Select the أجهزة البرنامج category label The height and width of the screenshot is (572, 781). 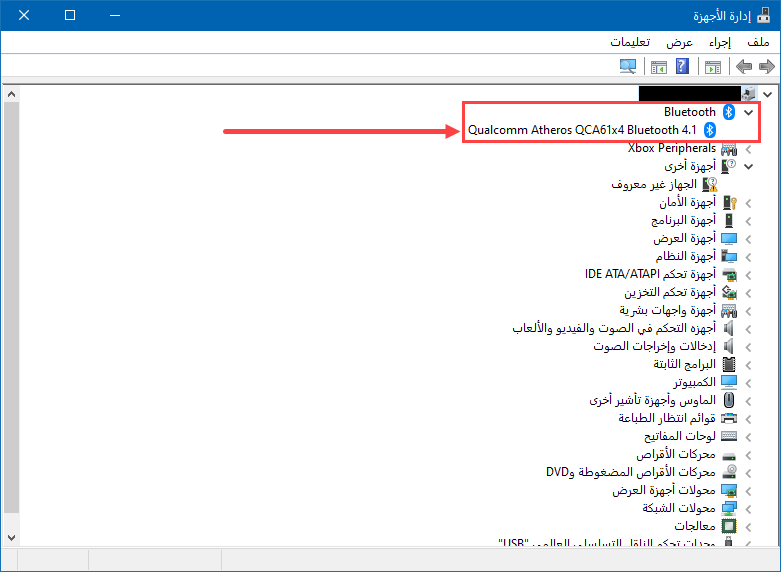(x=683, y=220)
